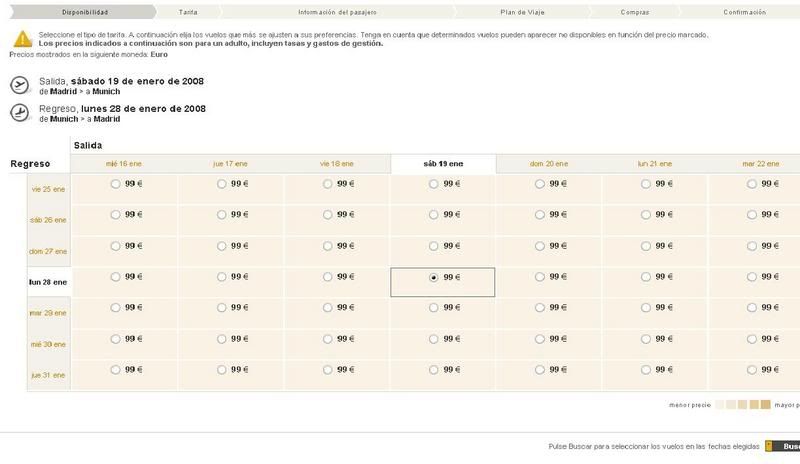The width and height of the screenshot is (800, 464).
Task: Click 'lunes 28 de enero de 2008' text
Action: 143,109
